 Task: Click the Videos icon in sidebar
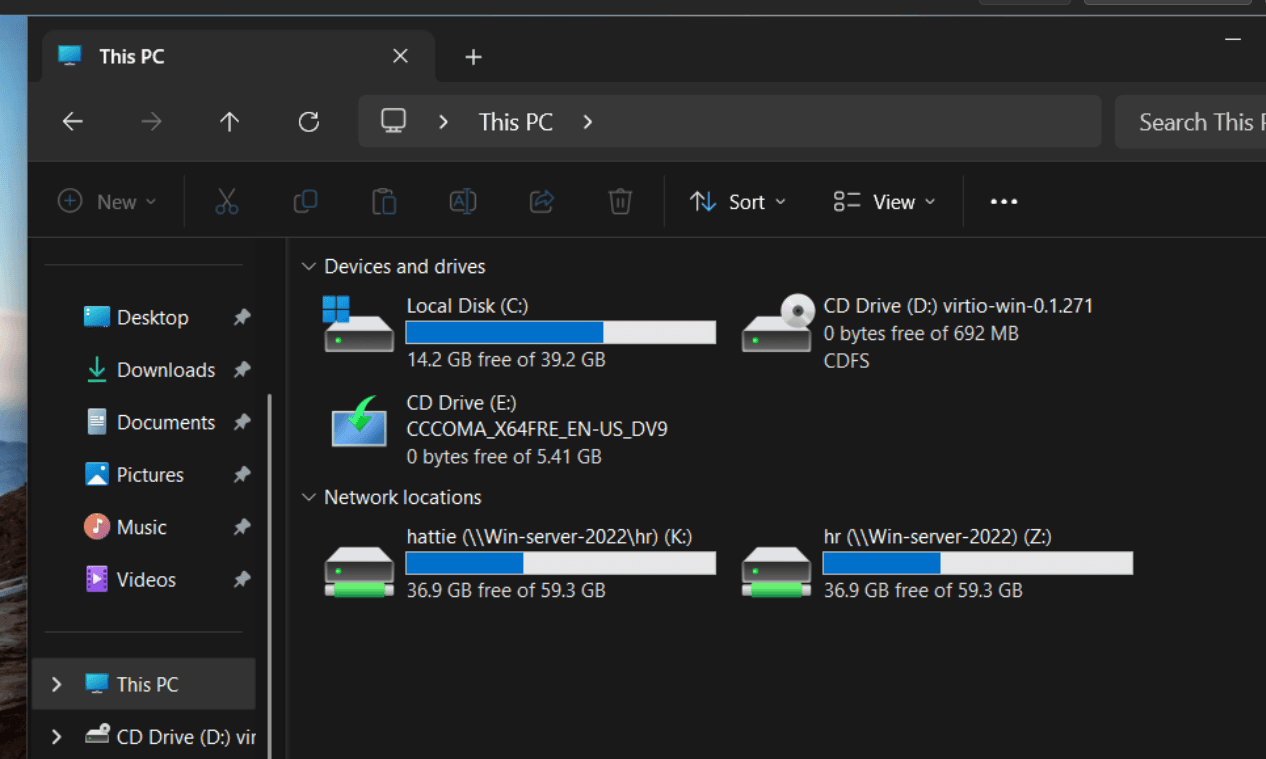pyautogui.click(x=96, y=579)
